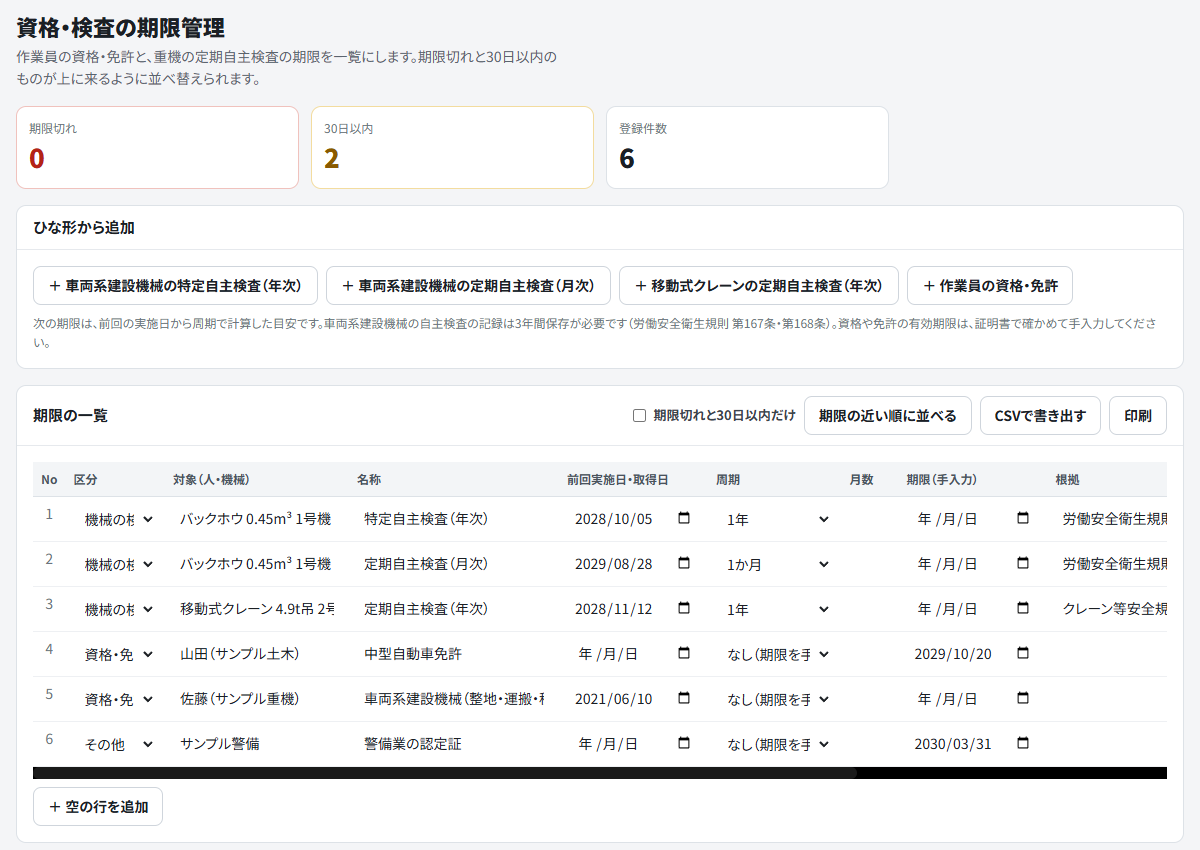This screenshot has width=1200, height=850.
Task: Open 周期 dropdown showing 1か月
Action: tap(778, 564)
